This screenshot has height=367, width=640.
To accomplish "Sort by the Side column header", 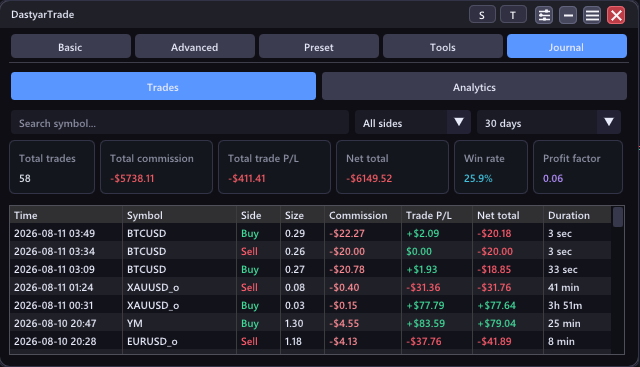I will [x=258, y=215].
